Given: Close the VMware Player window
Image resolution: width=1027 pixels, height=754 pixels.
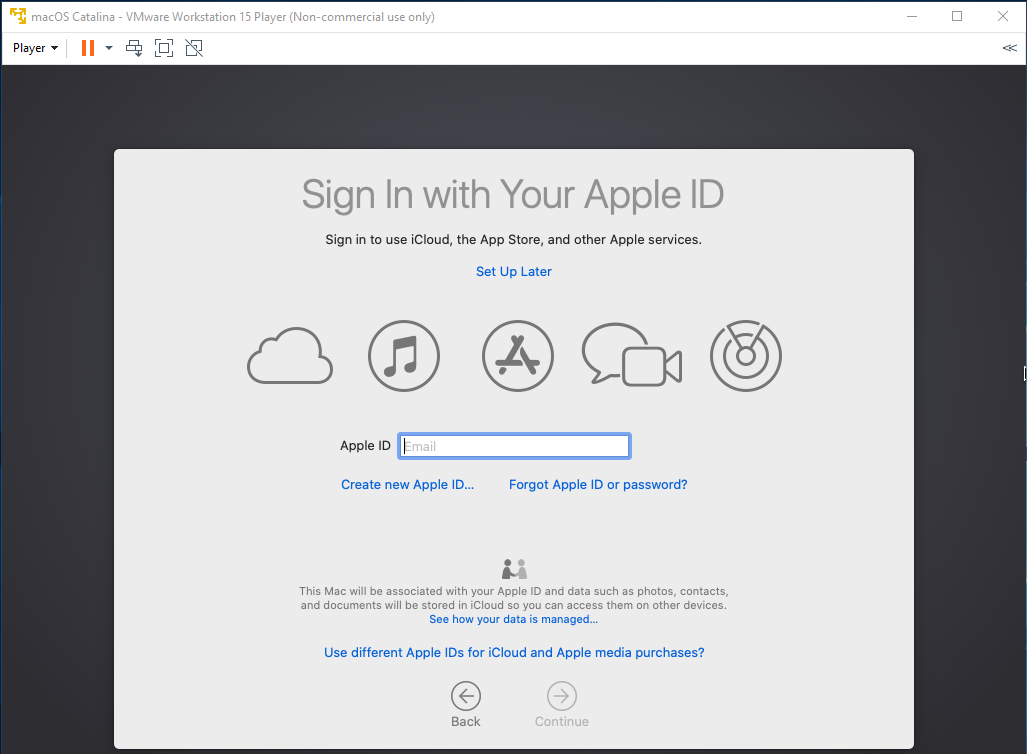Looking at the screenshot, I should [x=1003, y=16].
